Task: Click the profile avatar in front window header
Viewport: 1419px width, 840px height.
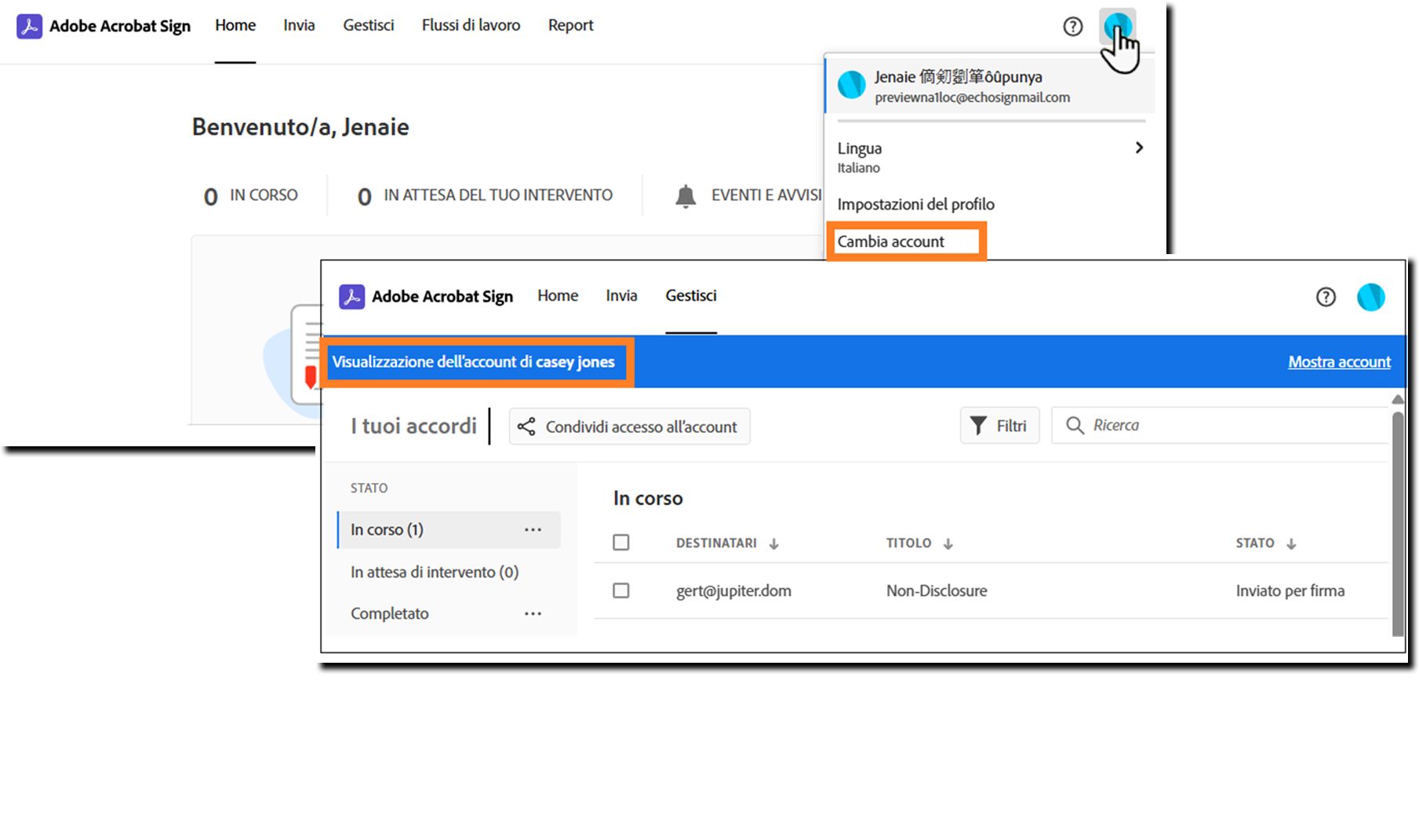Action: [x=1370, y=297]
